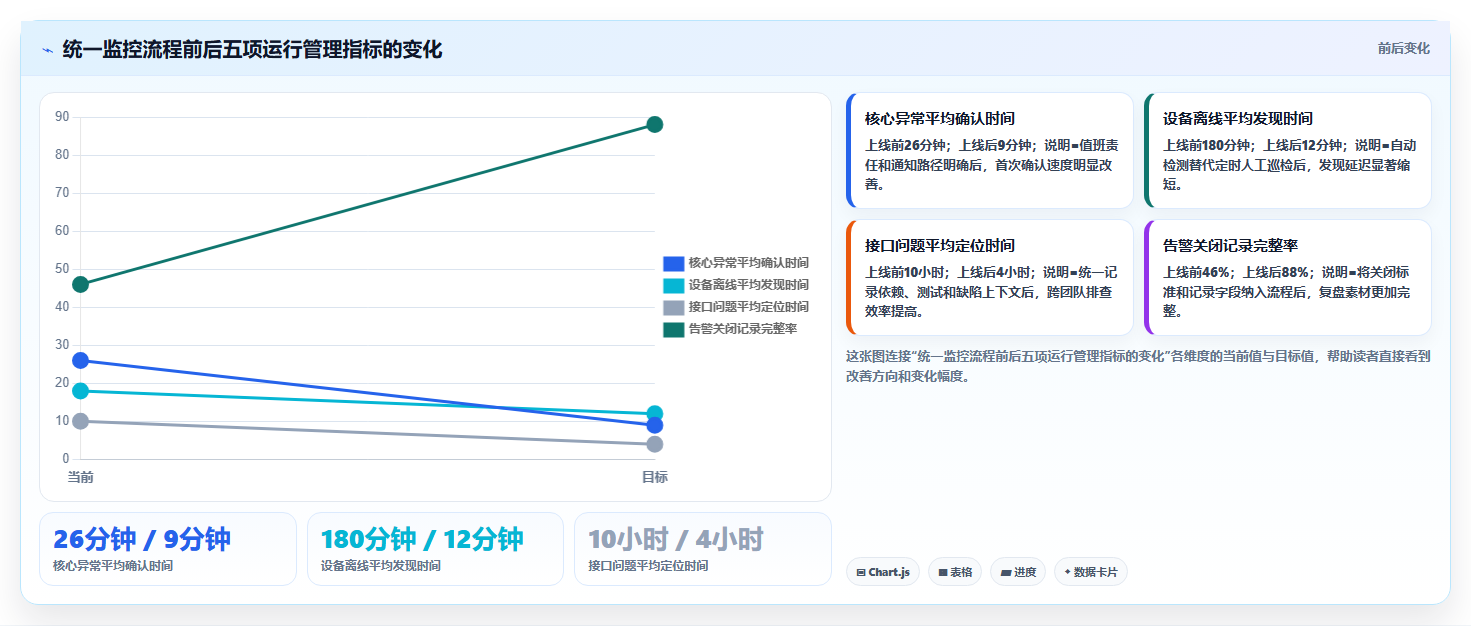Click the 26分钟 / 9分钟 stat card

[x=168, y=549]
